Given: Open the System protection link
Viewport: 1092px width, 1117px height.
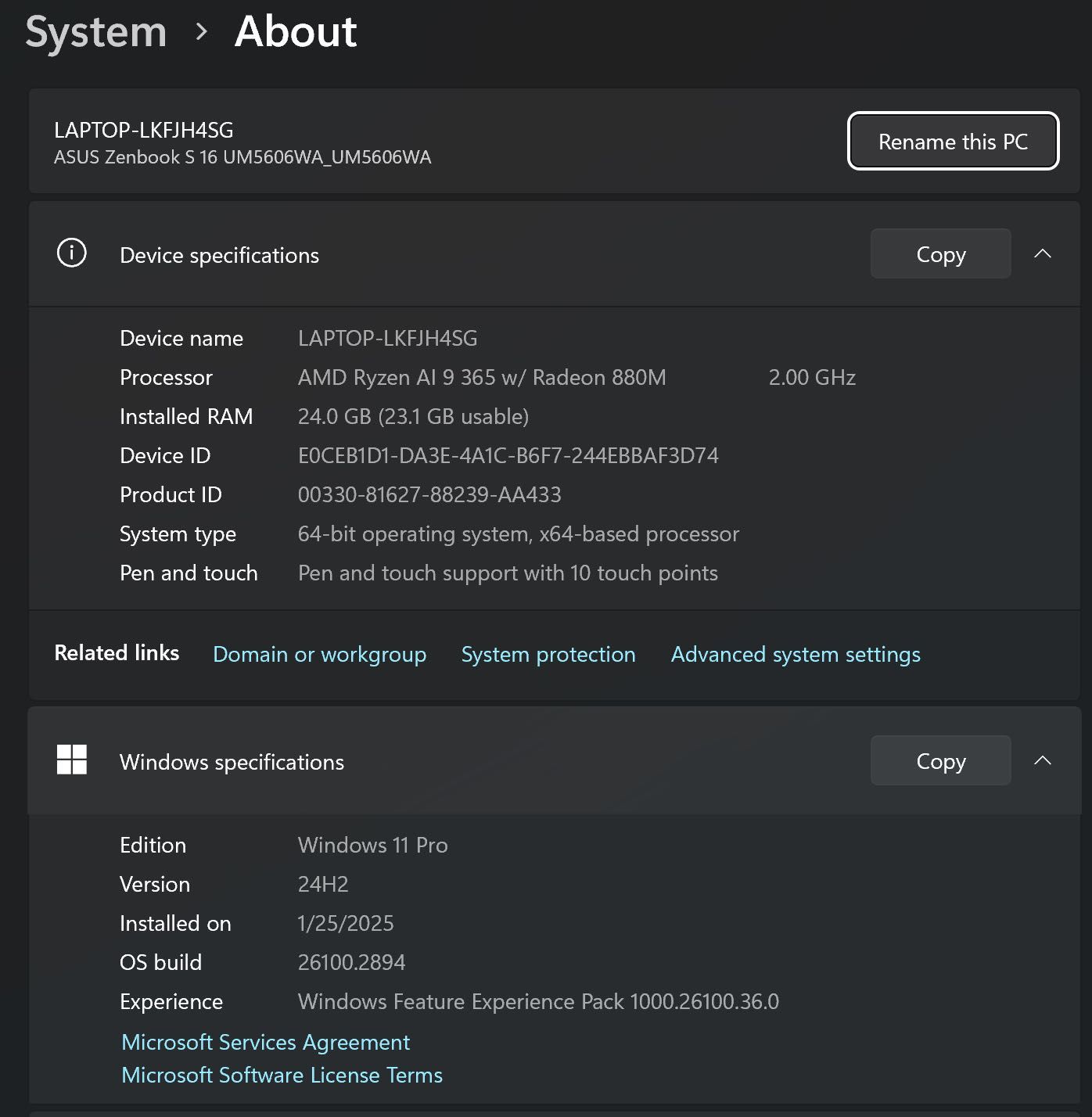Looking at the screenshot, I should 548,654.
